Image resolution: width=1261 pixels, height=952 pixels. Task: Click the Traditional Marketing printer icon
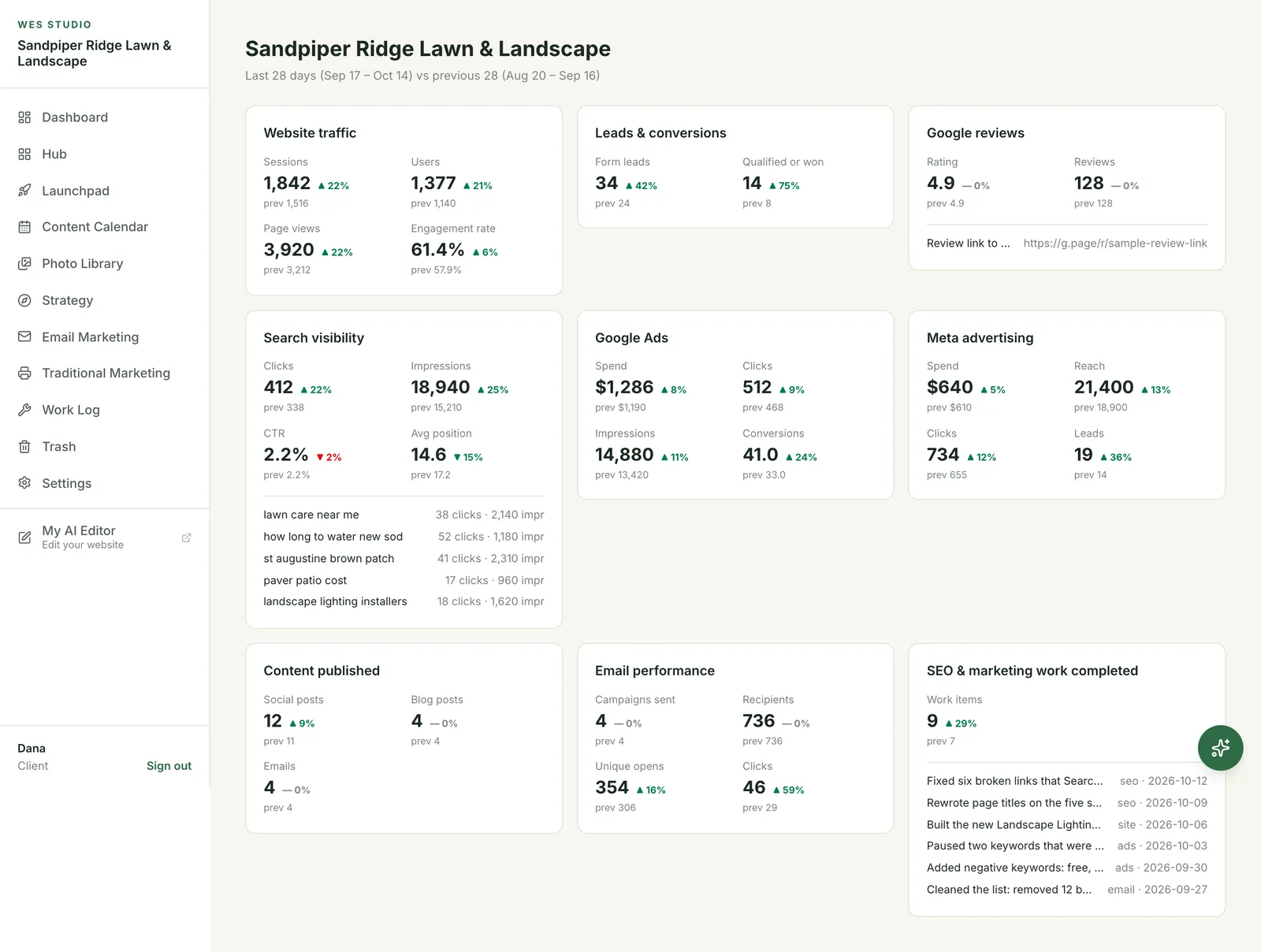(x=24, y=374)
